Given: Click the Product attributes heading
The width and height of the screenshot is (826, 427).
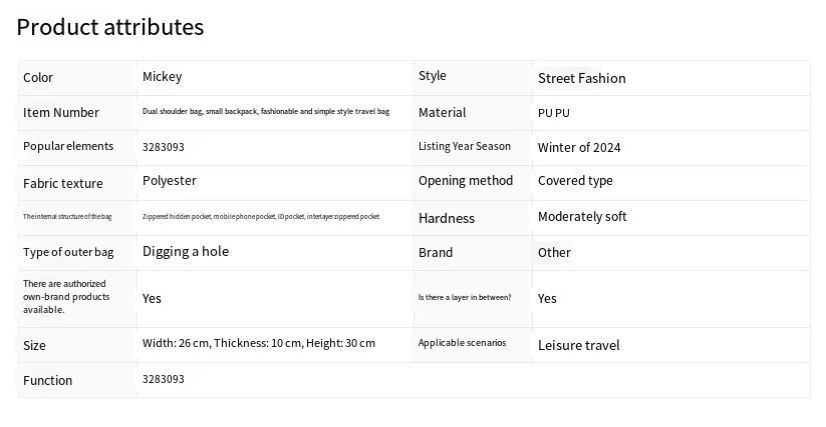Looking at the screenshot, I should click(x=110, y=27).
